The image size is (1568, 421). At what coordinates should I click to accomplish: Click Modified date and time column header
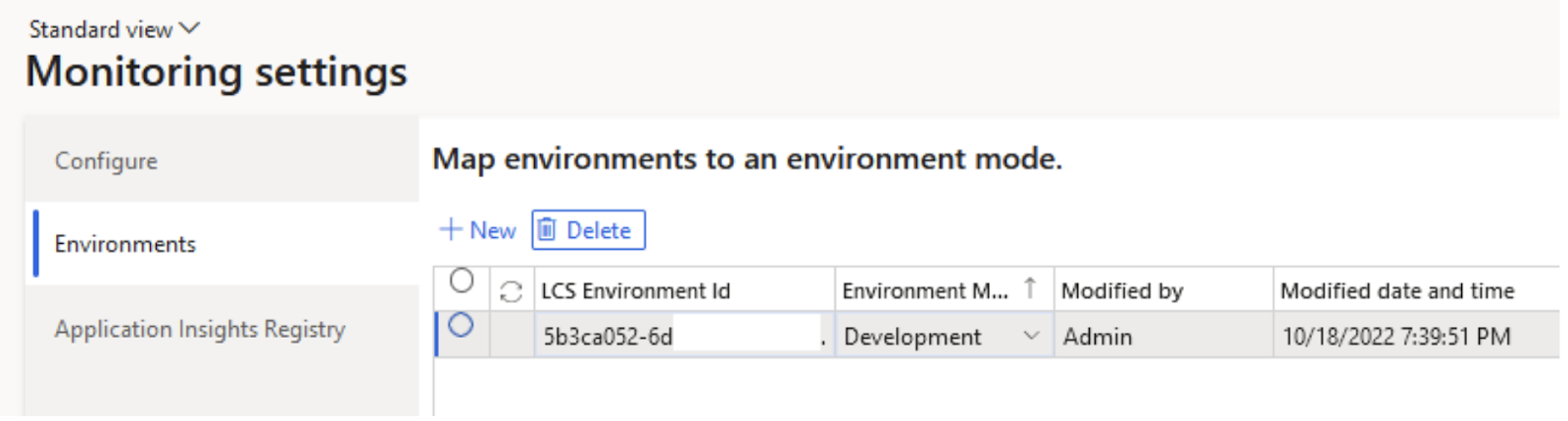tap(1396, 291)
